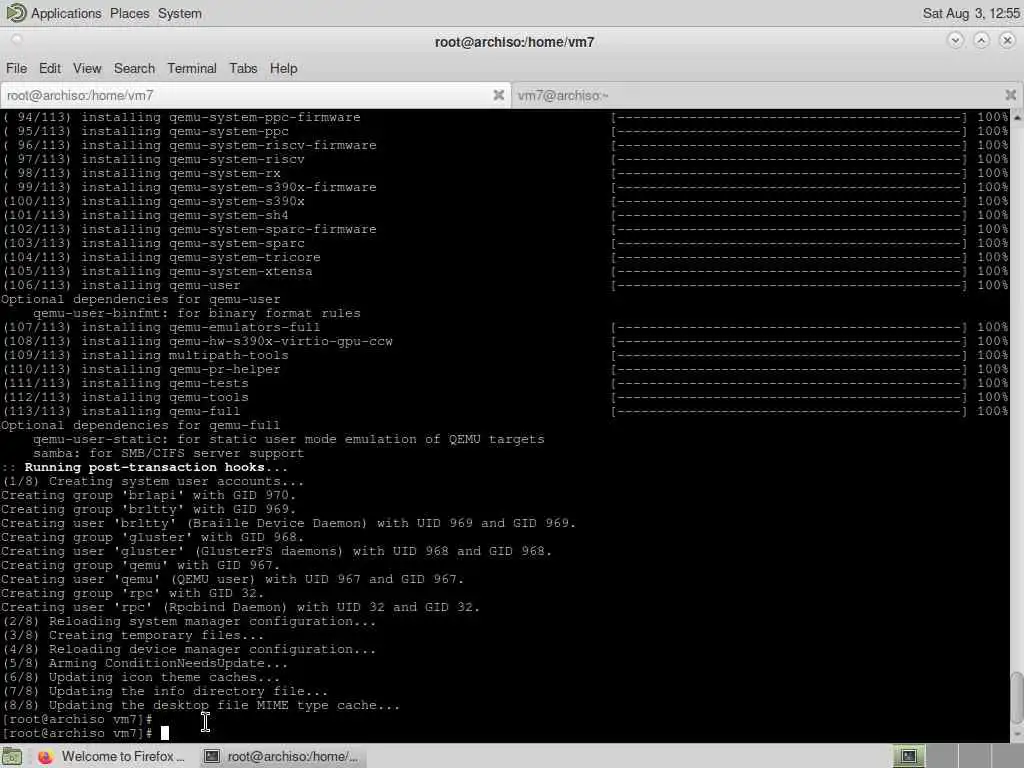1024x768 pixels.
Task: Click the 'installing qemu-full' line
Action: pyautogui.click(x=121, y=411)
